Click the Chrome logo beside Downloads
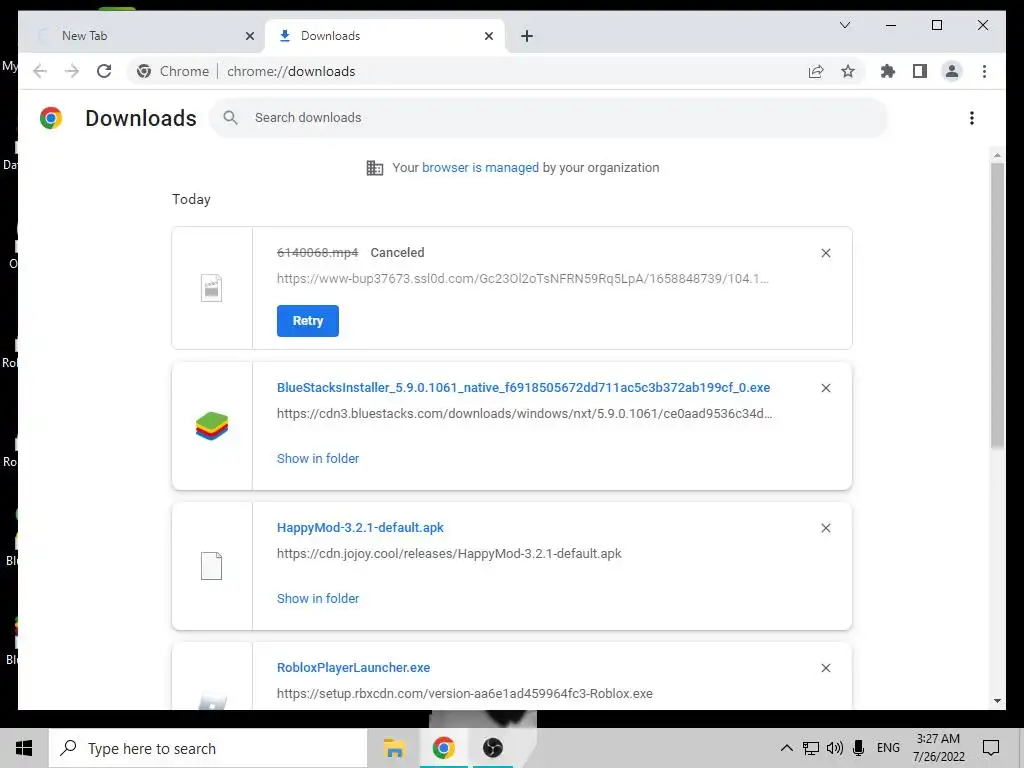 [51, 118]
